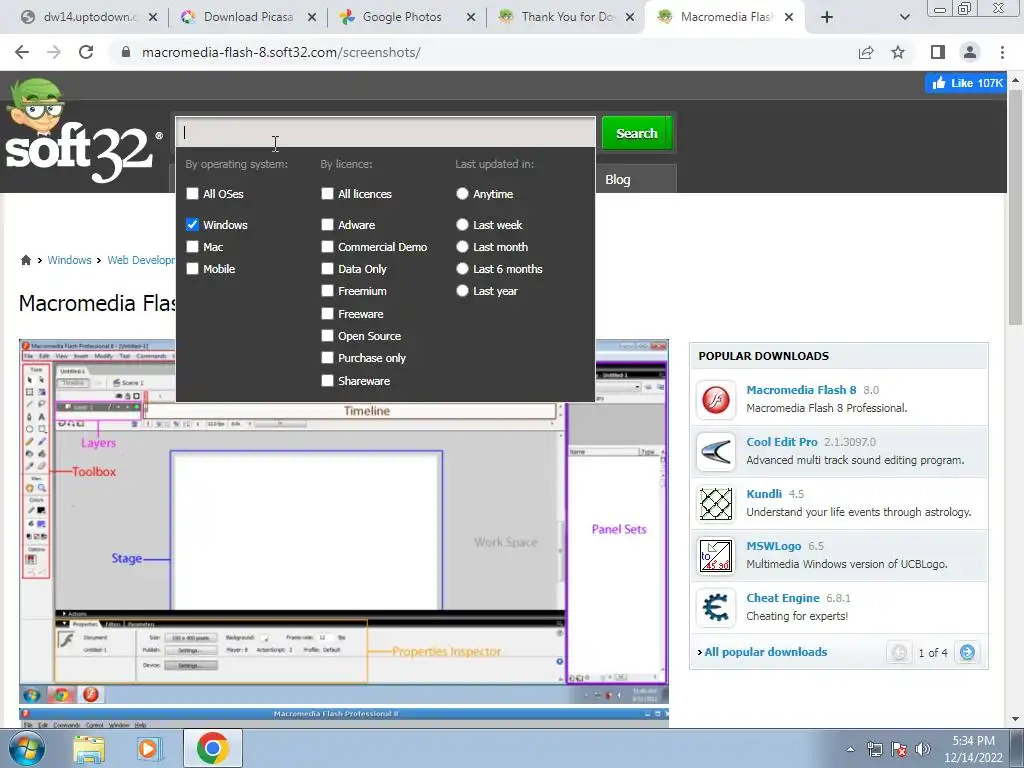This screenshot has width=1024, height=768.
Task: Click the Chrome icon in the taskbar
Action: coord(212,748)
